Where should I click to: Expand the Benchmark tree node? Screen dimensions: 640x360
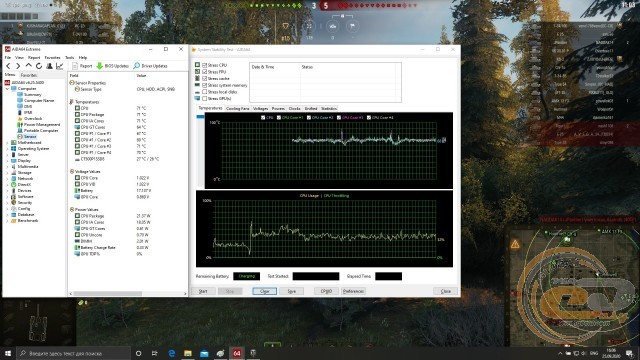click(7, 221)
